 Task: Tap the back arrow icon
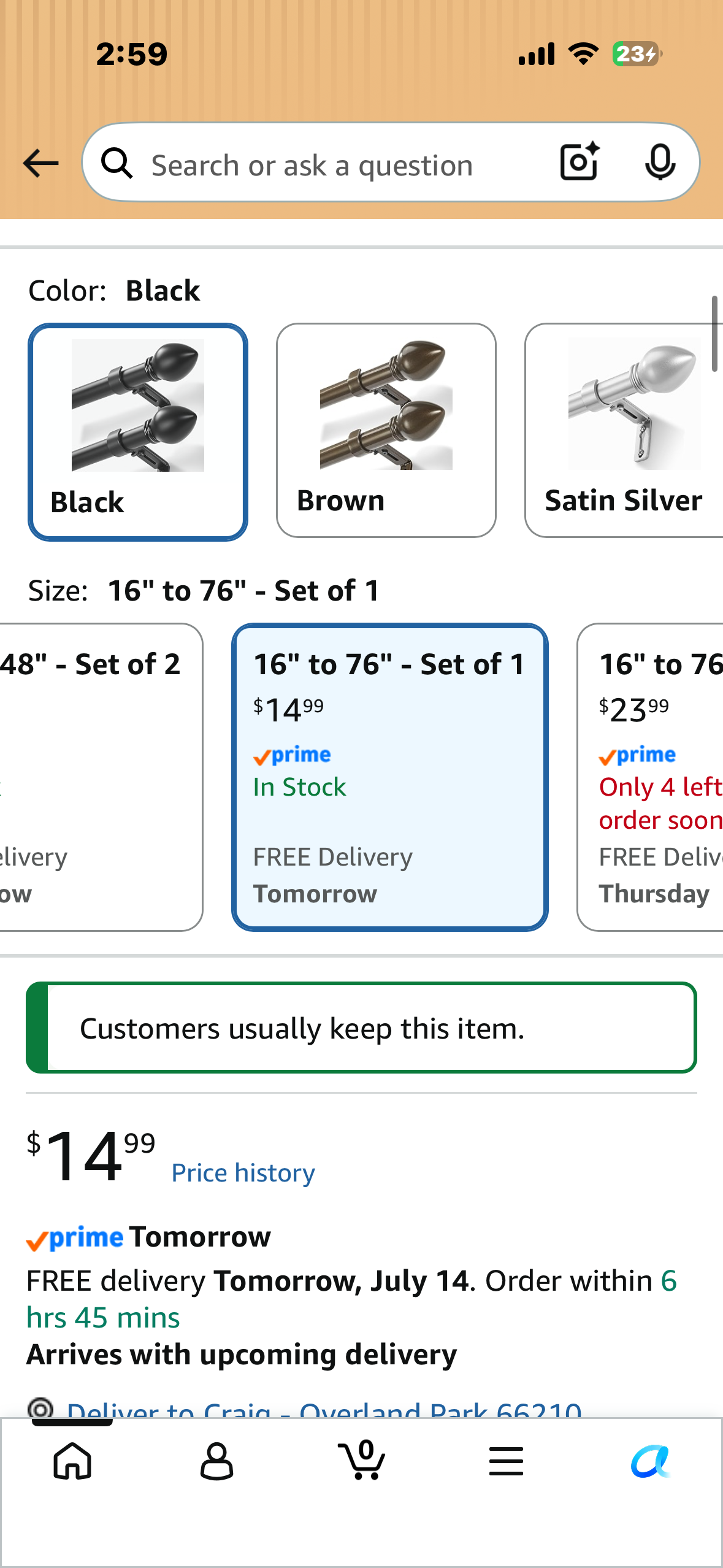pos(40,163)
